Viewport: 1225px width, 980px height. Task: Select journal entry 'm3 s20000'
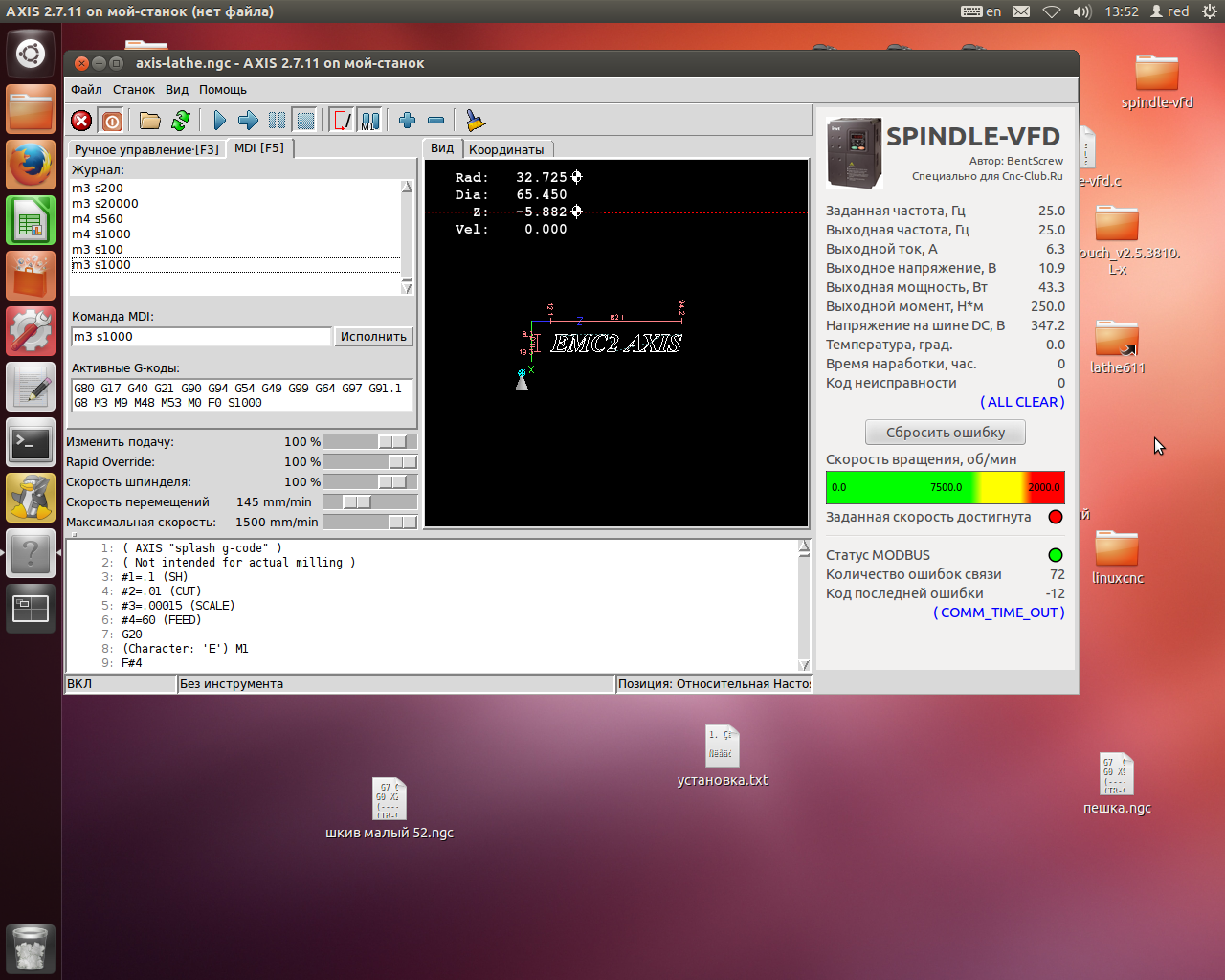pos(235,204)
